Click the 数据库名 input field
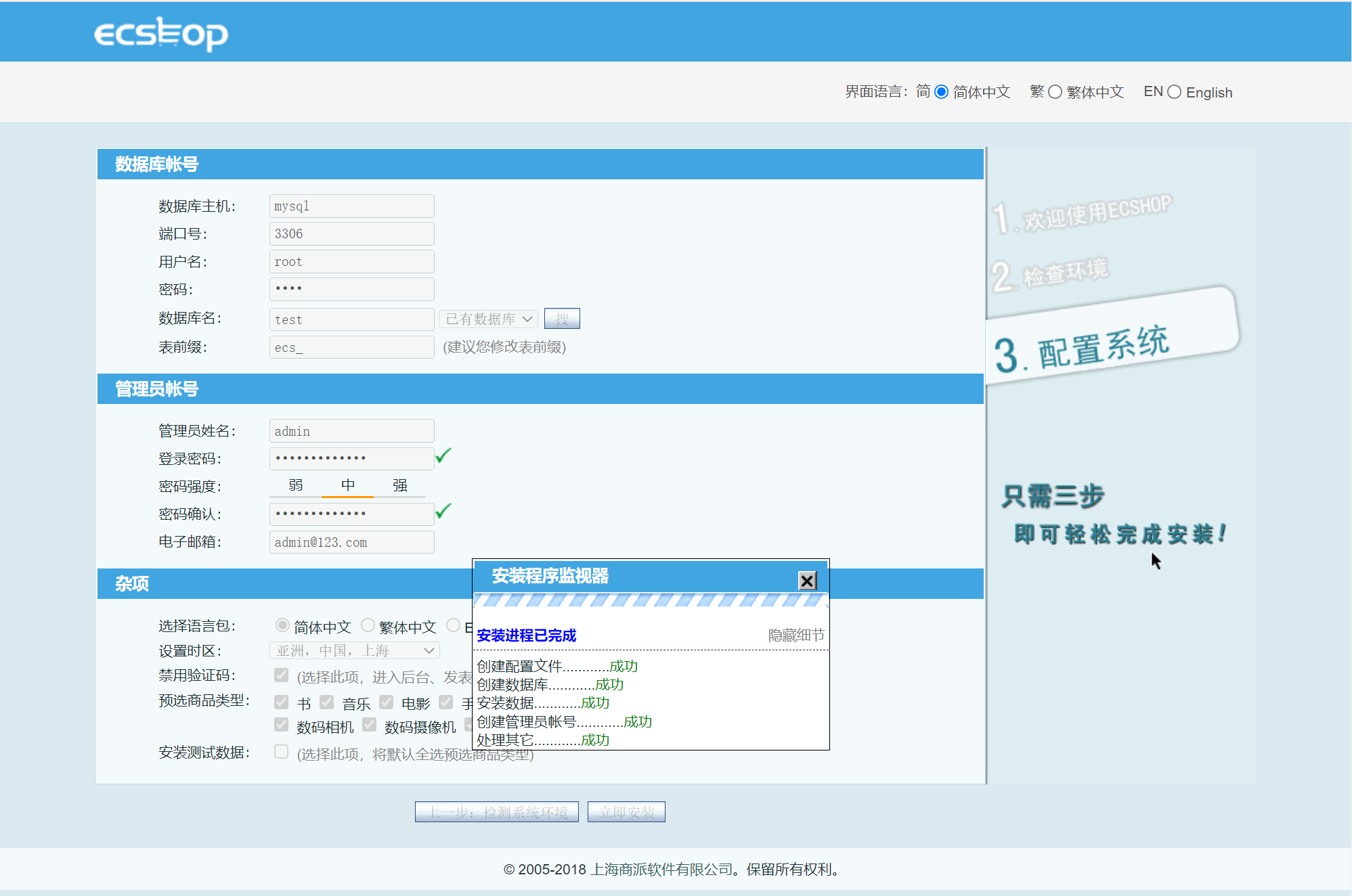 tap(351, 319)
